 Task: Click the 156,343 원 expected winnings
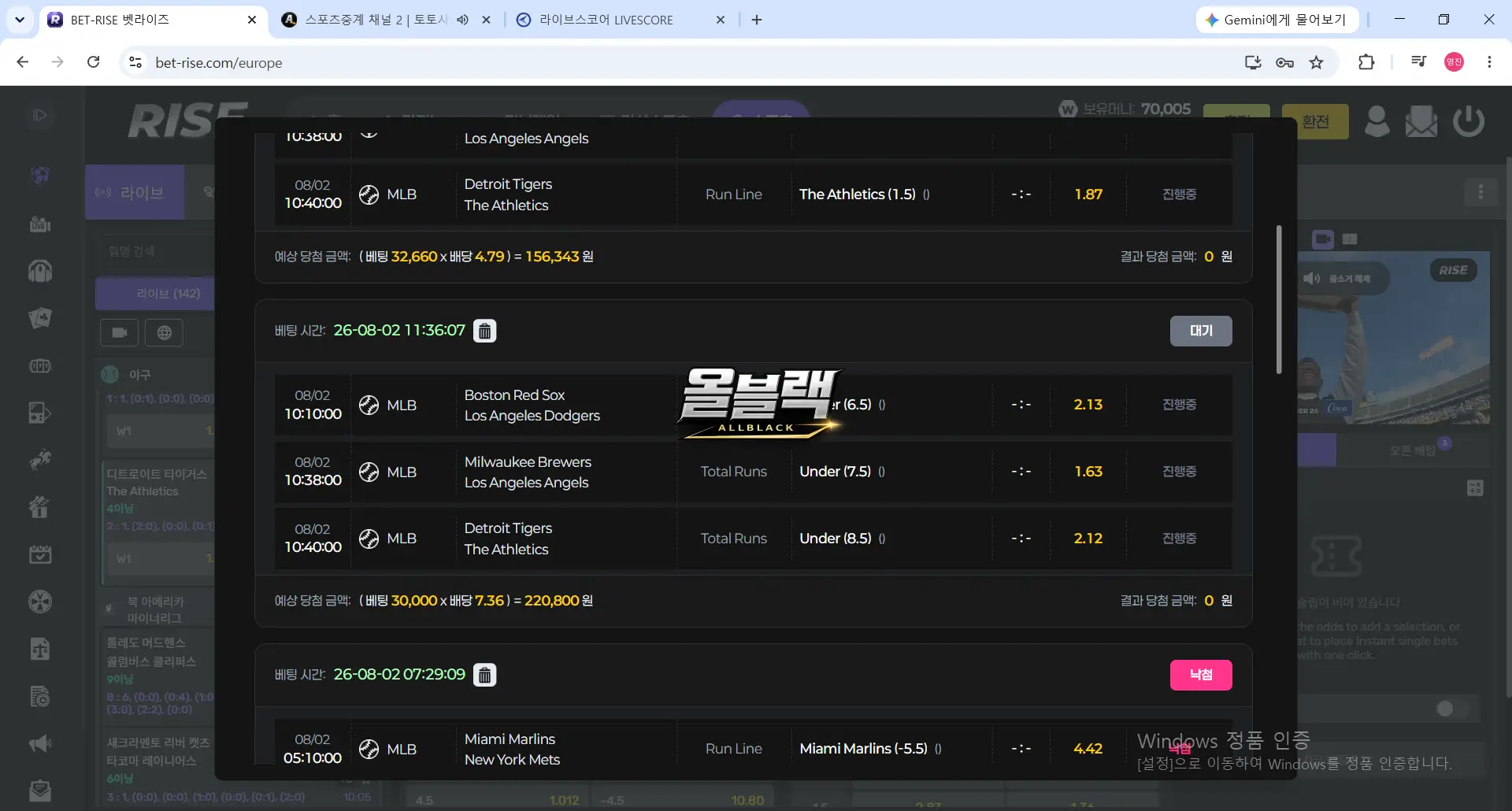(x=560, y=257)
